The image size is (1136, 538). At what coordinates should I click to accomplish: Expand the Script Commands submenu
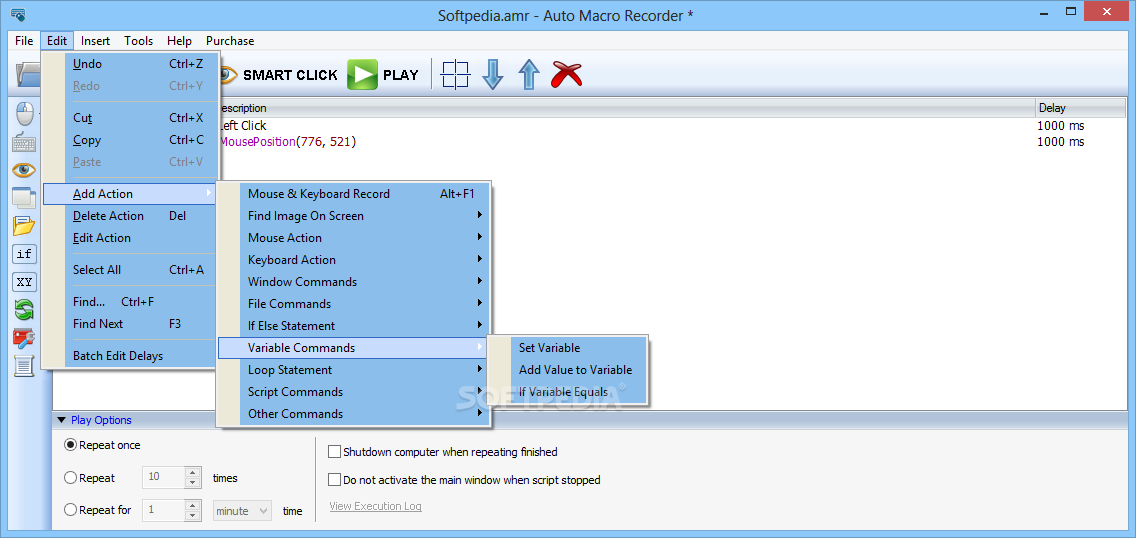tap(354, 392)
